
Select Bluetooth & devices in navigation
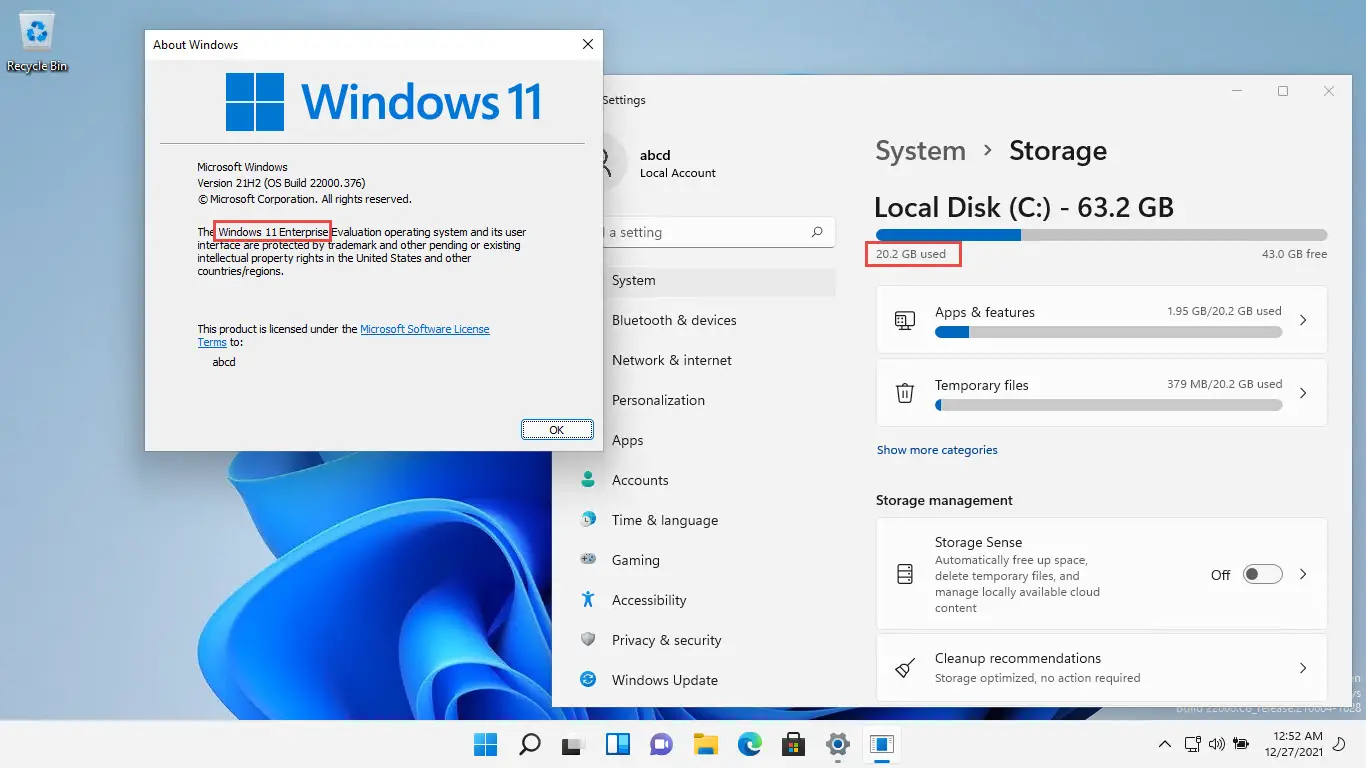[674, 320]
